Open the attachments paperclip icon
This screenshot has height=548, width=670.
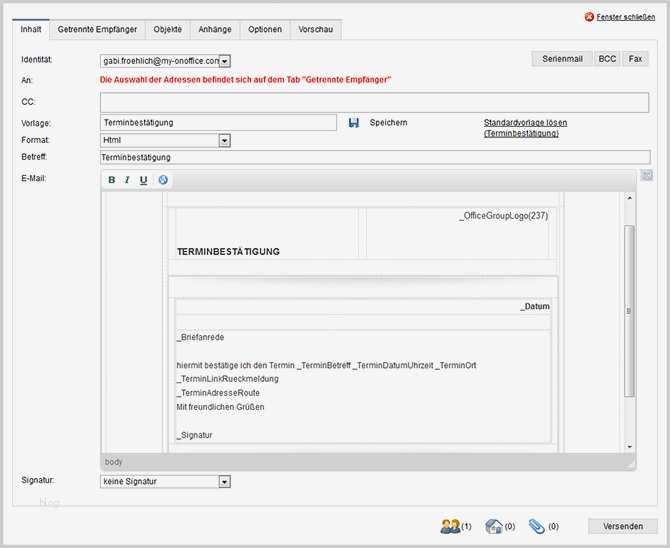(537, 526)
